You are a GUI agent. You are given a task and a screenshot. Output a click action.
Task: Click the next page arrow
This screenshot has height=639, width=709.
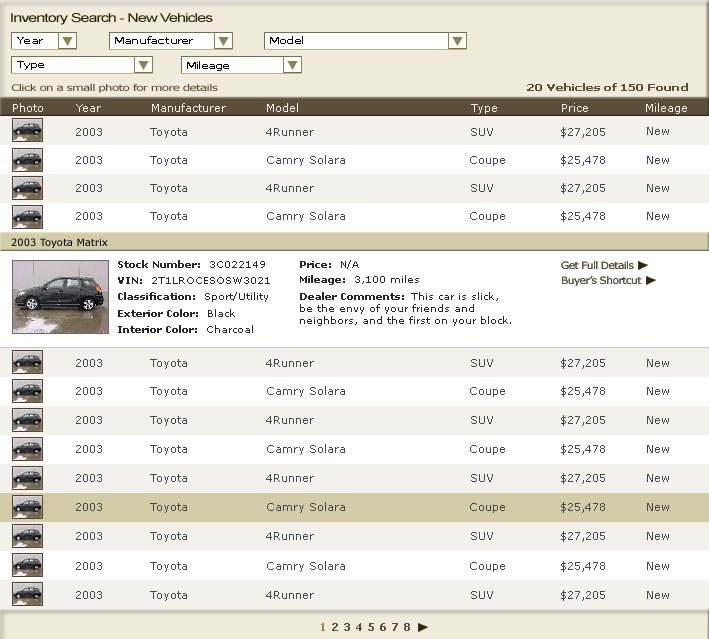423,627
